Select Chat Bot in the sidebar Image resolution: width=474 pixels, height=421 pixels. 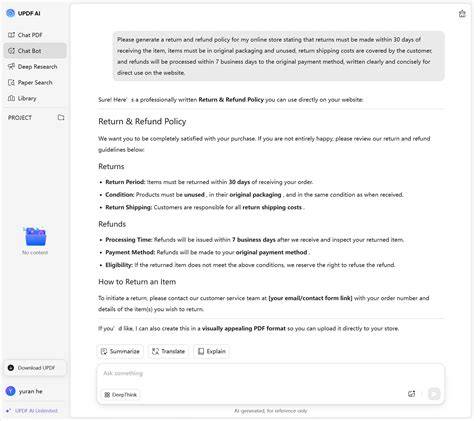click(x=35, y=51)
